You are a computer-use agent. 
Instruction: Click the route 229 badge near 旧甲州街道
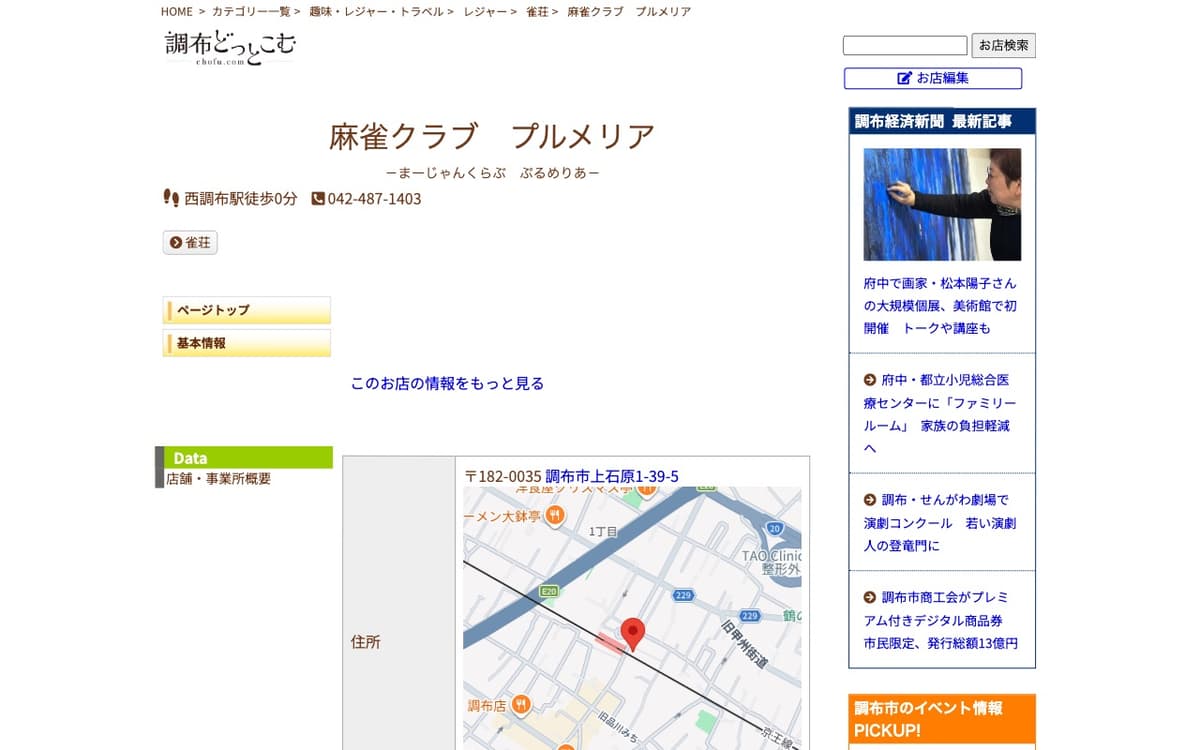pyautogui.click(x=749, y=616)
